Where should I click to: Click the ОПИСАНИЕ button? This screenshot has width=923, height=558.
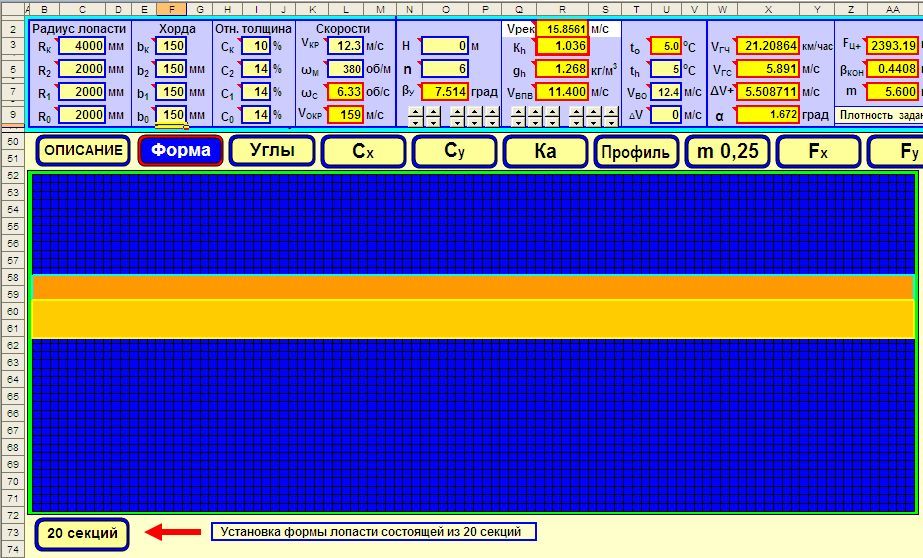tap(85, 152)
